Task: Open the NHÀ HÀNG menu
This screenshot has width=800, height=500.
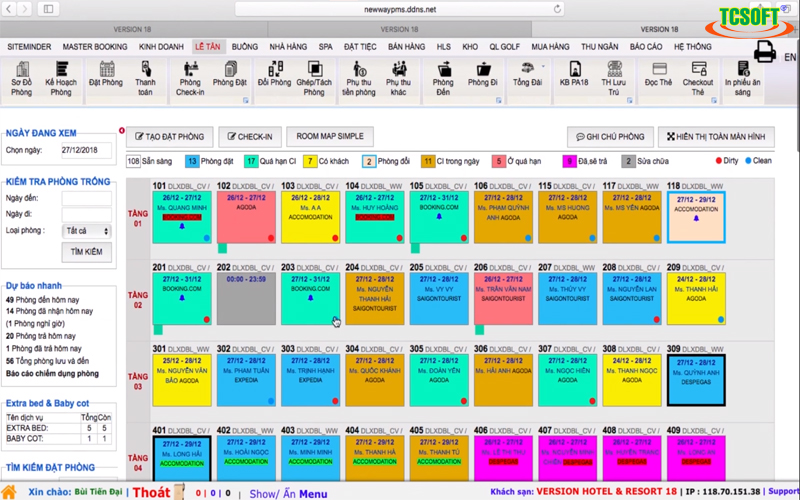Action: click(x=289, y=47)
